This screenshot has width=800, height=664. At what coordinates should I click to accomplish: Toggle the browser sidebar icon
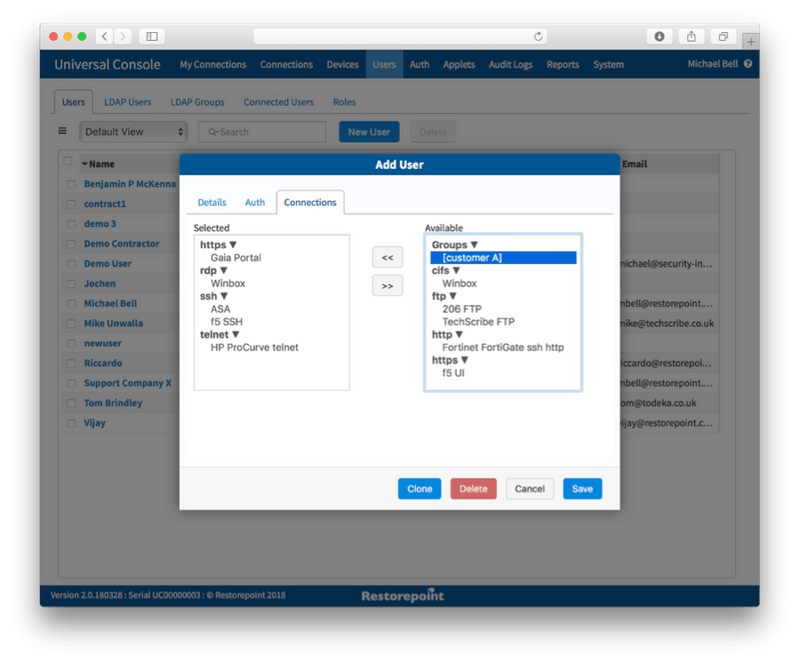152,36
